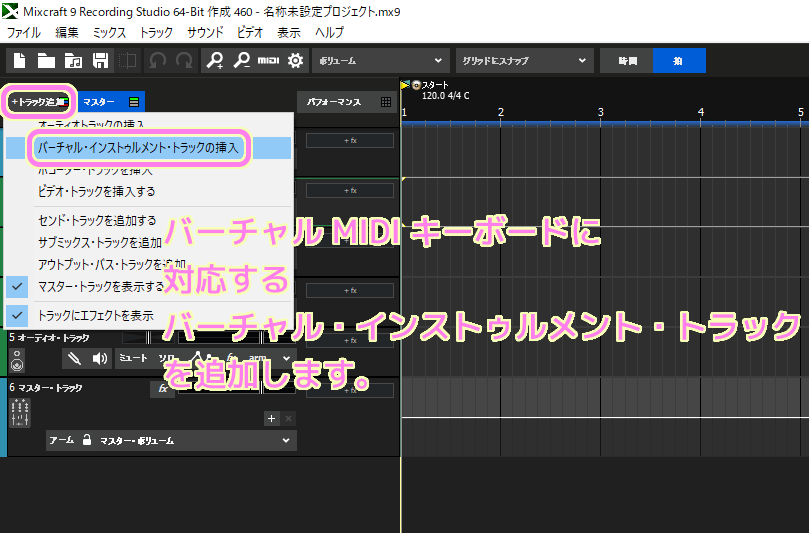Click the 120.0 4/4 C tempo text

(x=446, y=95)
